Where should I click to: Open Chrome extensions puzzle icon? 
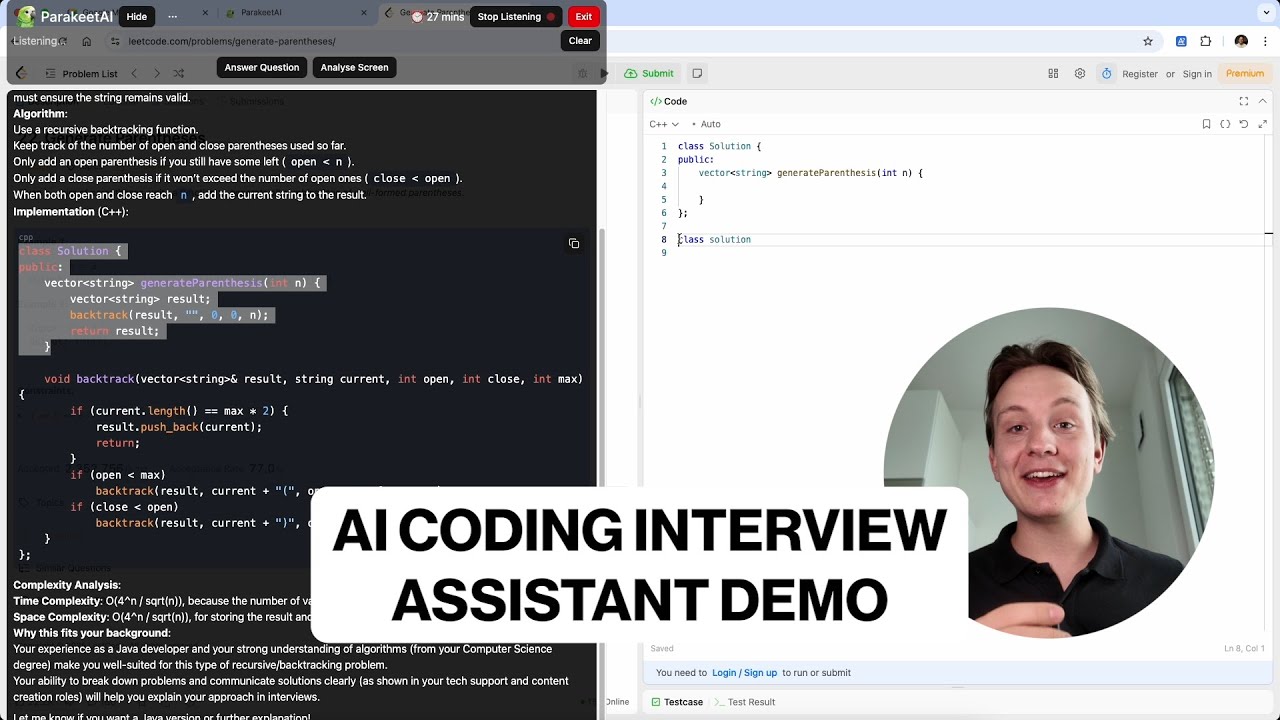point(1205,41)
